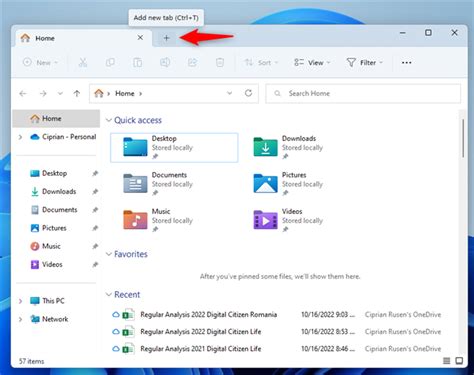Open Videos in navigation pane
This screenshot has width=474, height=375.
47,264
